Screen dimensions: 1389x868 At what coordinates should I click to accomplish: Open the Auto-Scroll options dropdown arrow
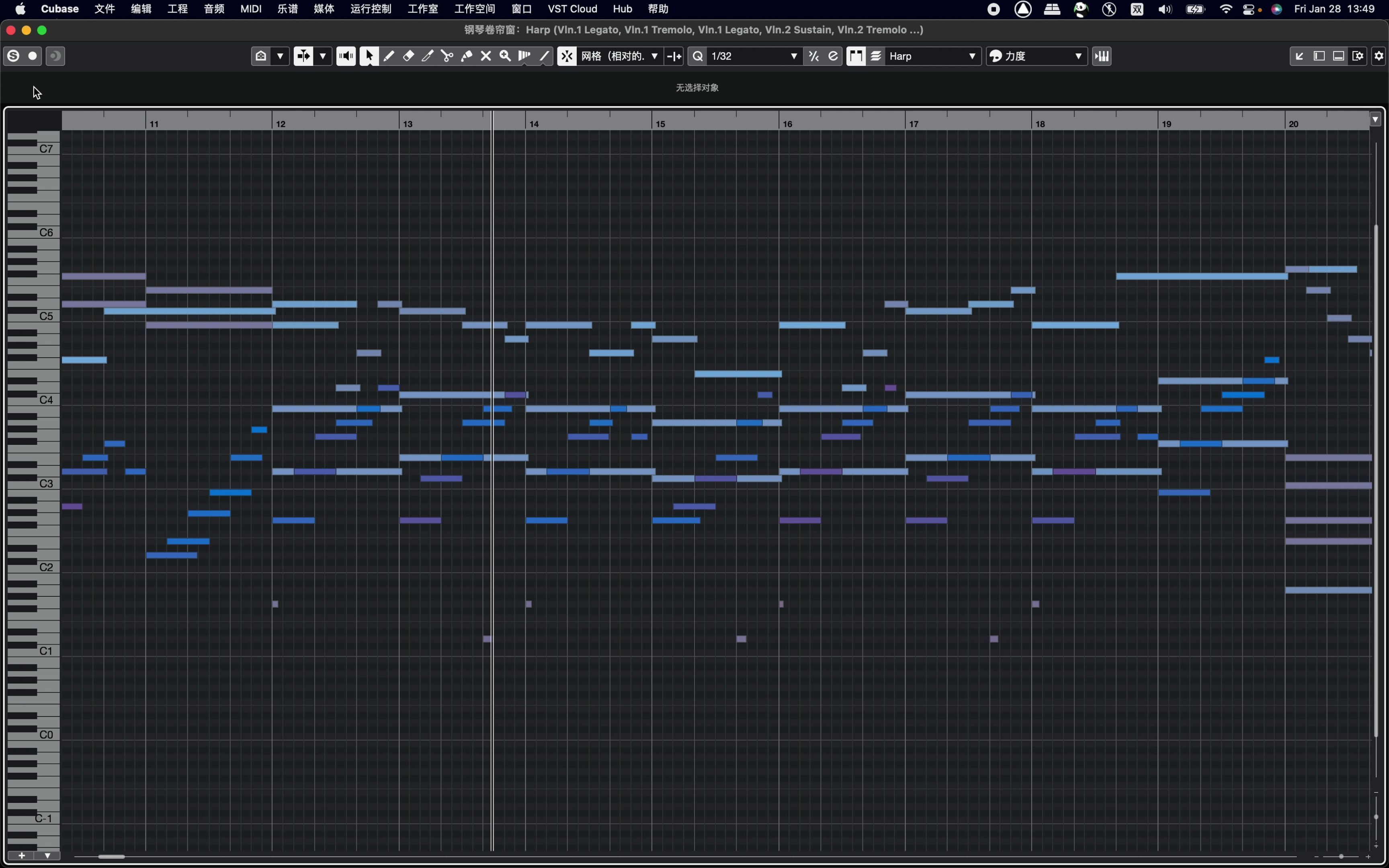(x=323, y=56)
